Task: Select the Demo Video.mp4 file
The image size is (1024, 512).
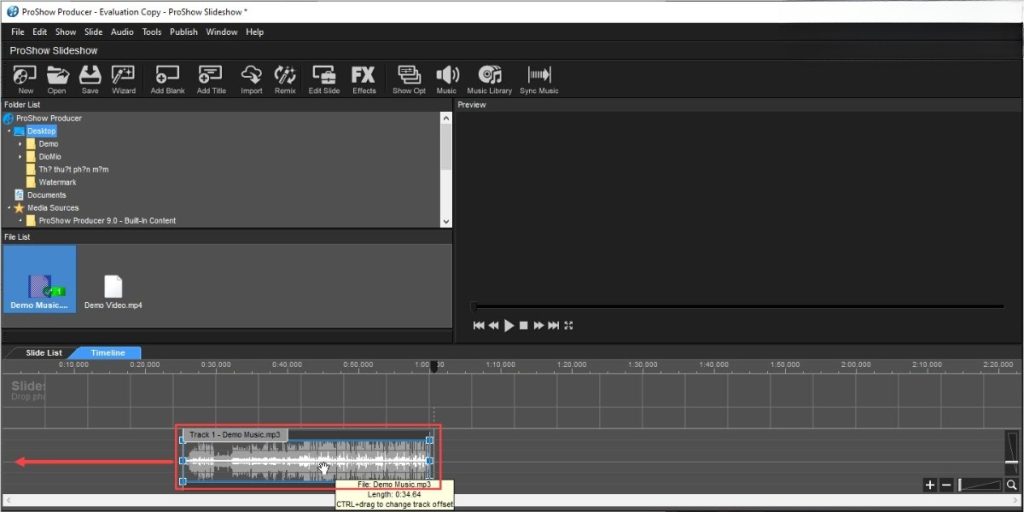Action: coord(113,291)
